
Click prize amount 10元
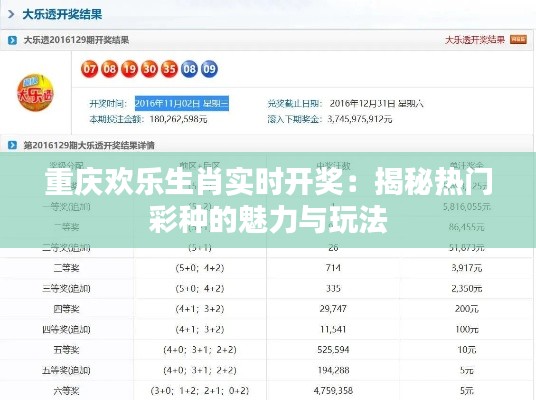click(466, 350)
